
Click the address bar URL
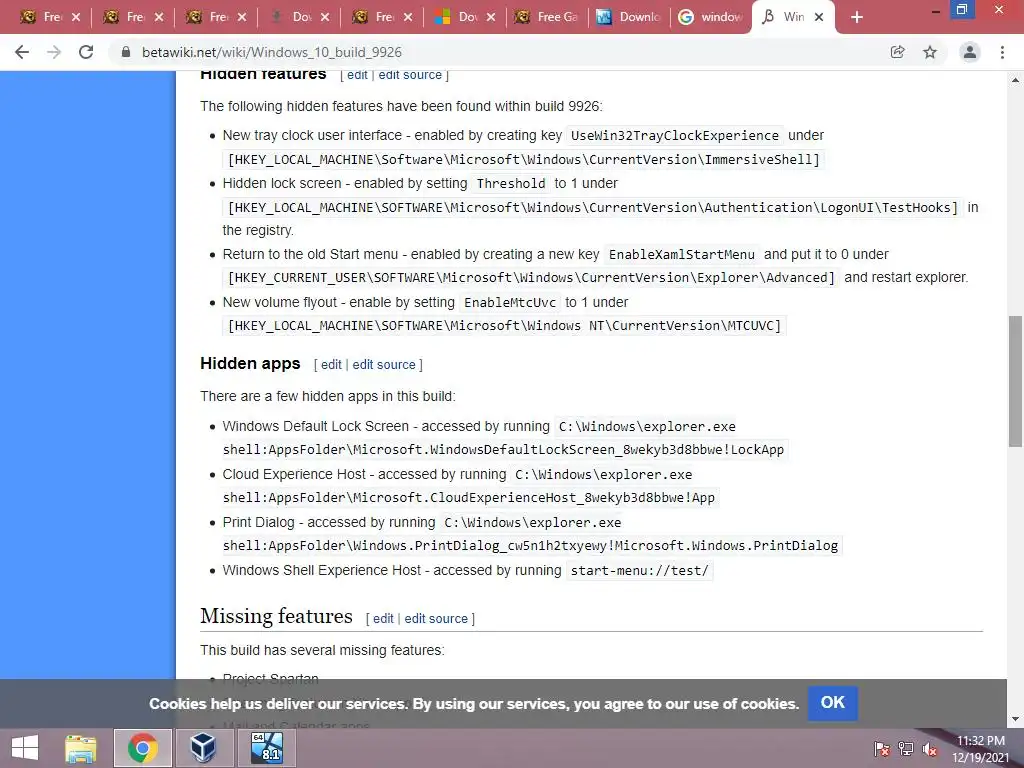click(x=272, y=52)
